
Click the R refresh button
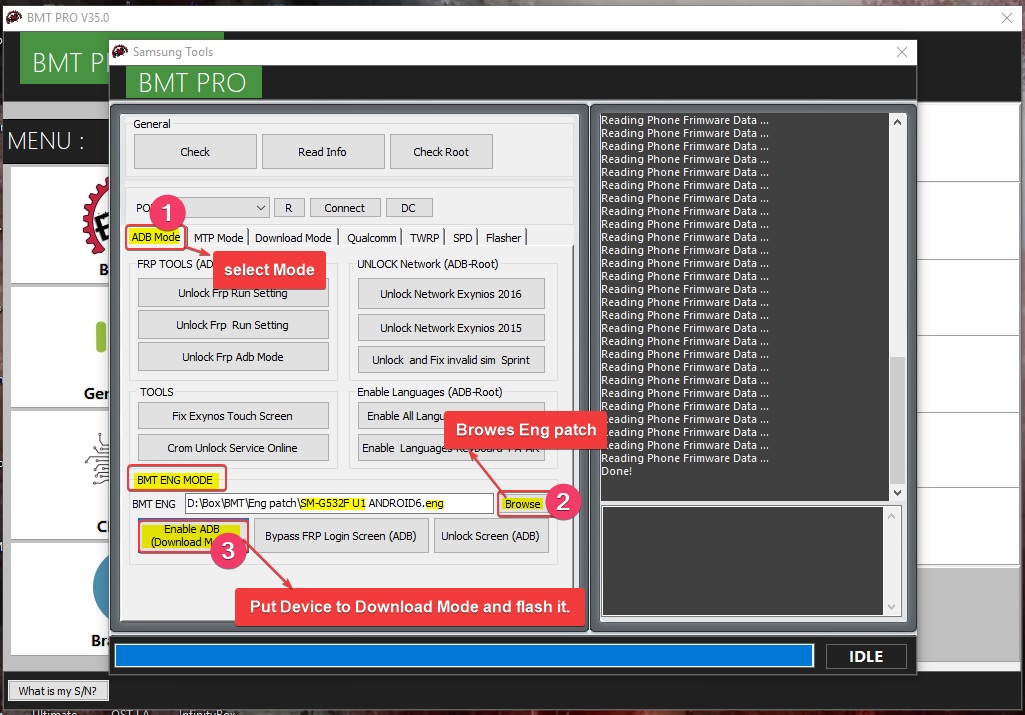click(x=288, y=208)
